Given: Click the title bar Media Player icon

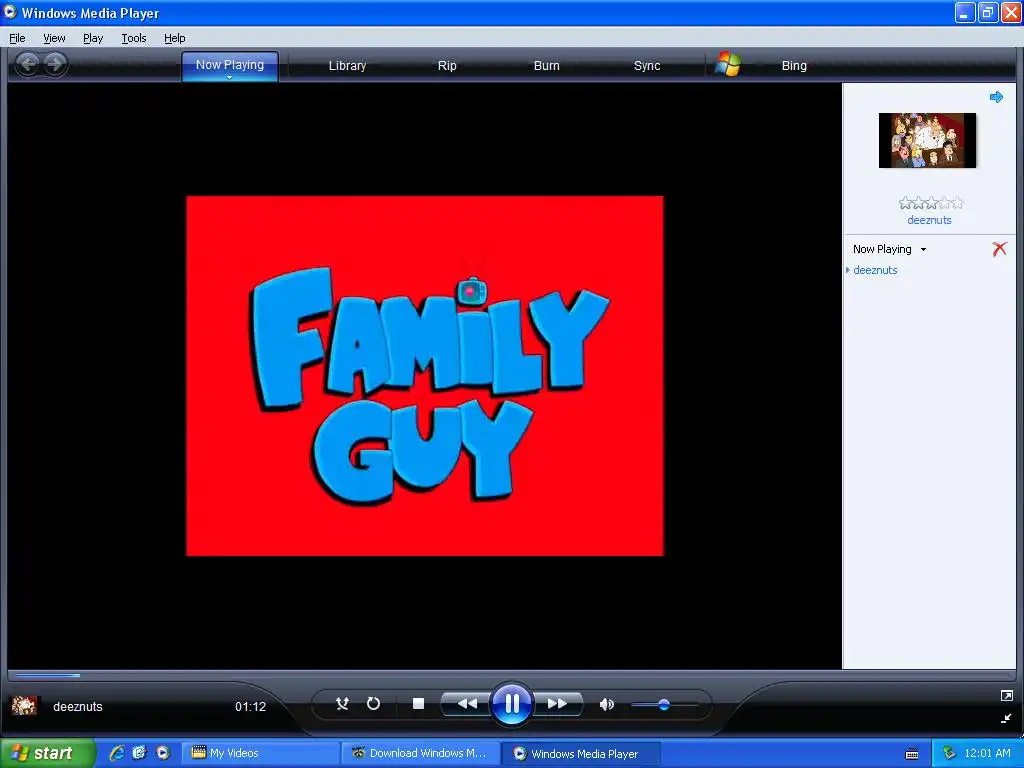Looking at the screenshot, I should (x=10, y=12).
